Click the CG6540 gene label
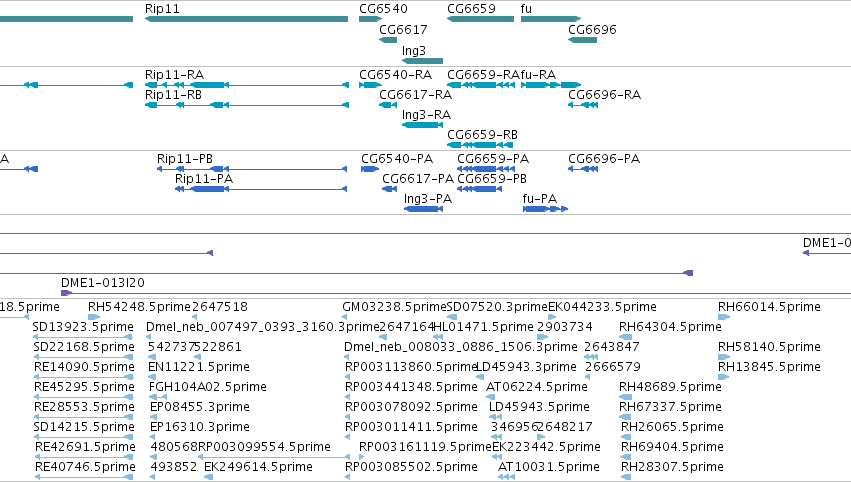This screenshot has width=851, height=482. pos(383,9)
